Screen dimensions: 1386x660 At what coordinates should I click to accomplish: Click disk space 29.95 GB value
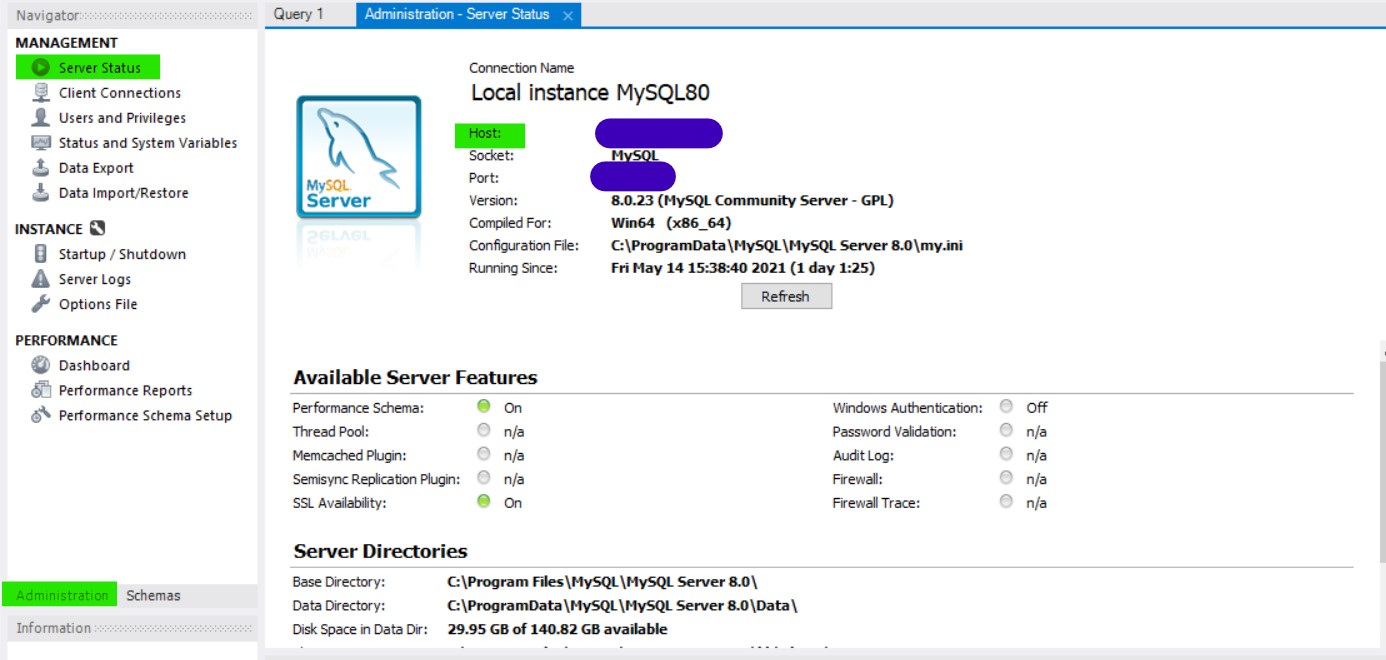tap(557, 629)
